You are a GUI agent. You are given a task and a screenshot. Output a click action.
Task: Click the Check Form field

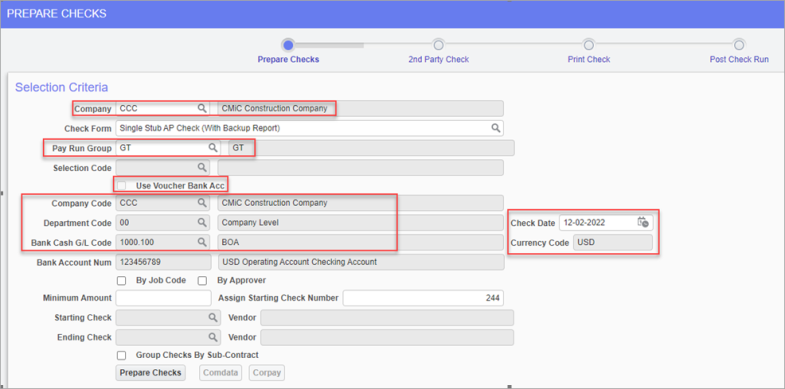coord(309,128)
